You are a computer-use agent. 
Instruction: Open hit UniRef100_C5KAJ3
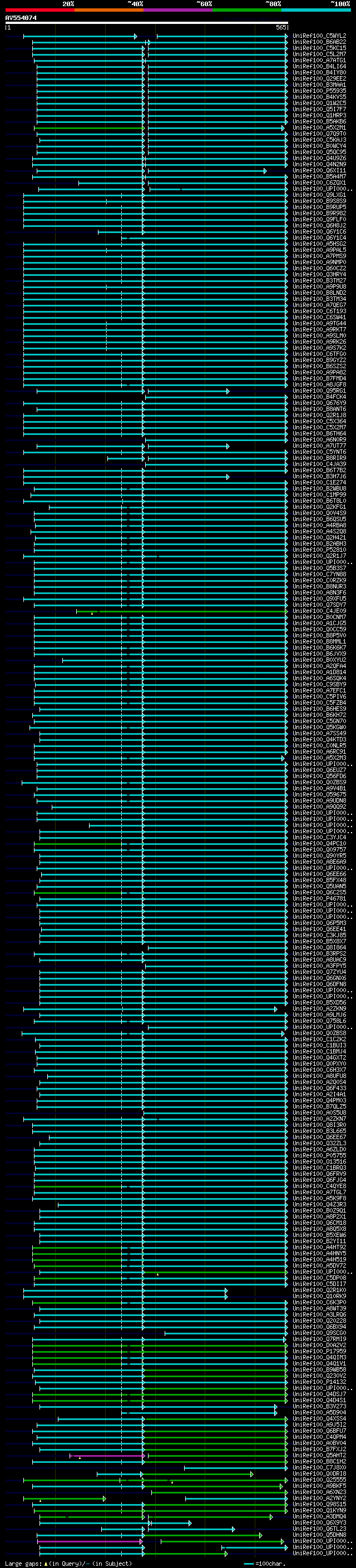(319, 140)
